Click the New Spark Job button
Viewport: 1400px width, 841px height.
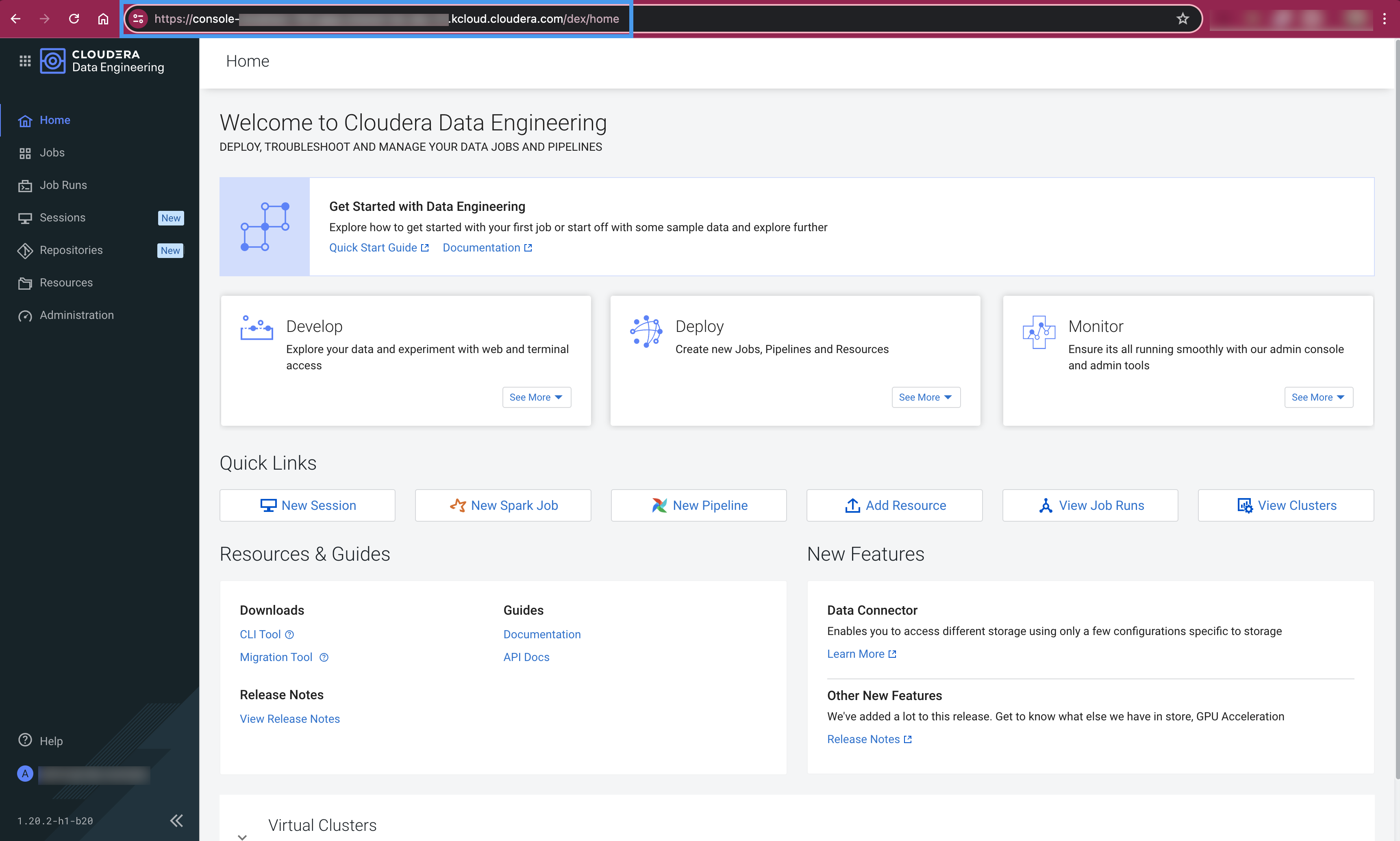click(x=503, y=505)
